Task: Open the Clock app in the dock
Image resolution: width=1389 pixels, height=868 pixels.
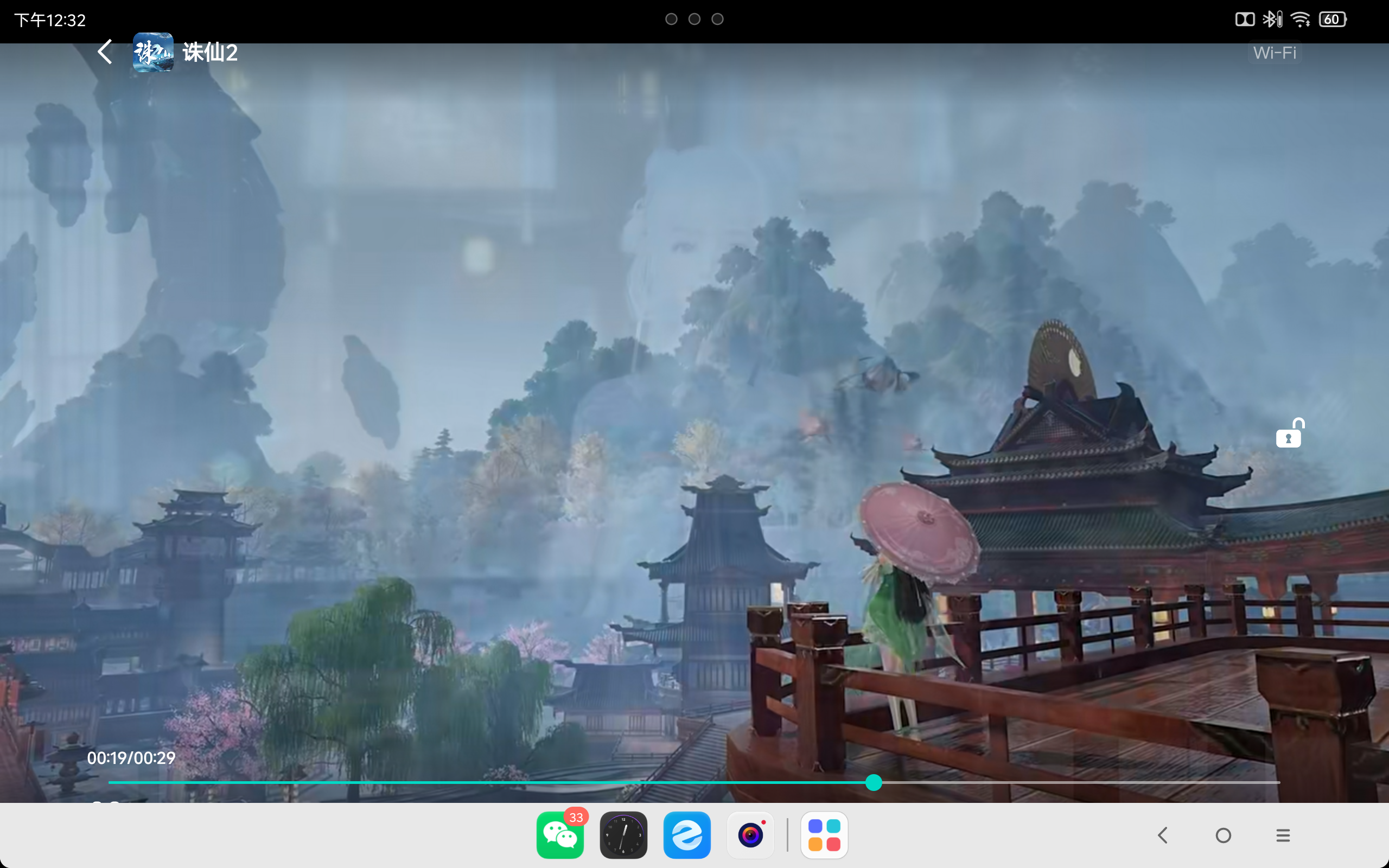Action: (623, 835)
